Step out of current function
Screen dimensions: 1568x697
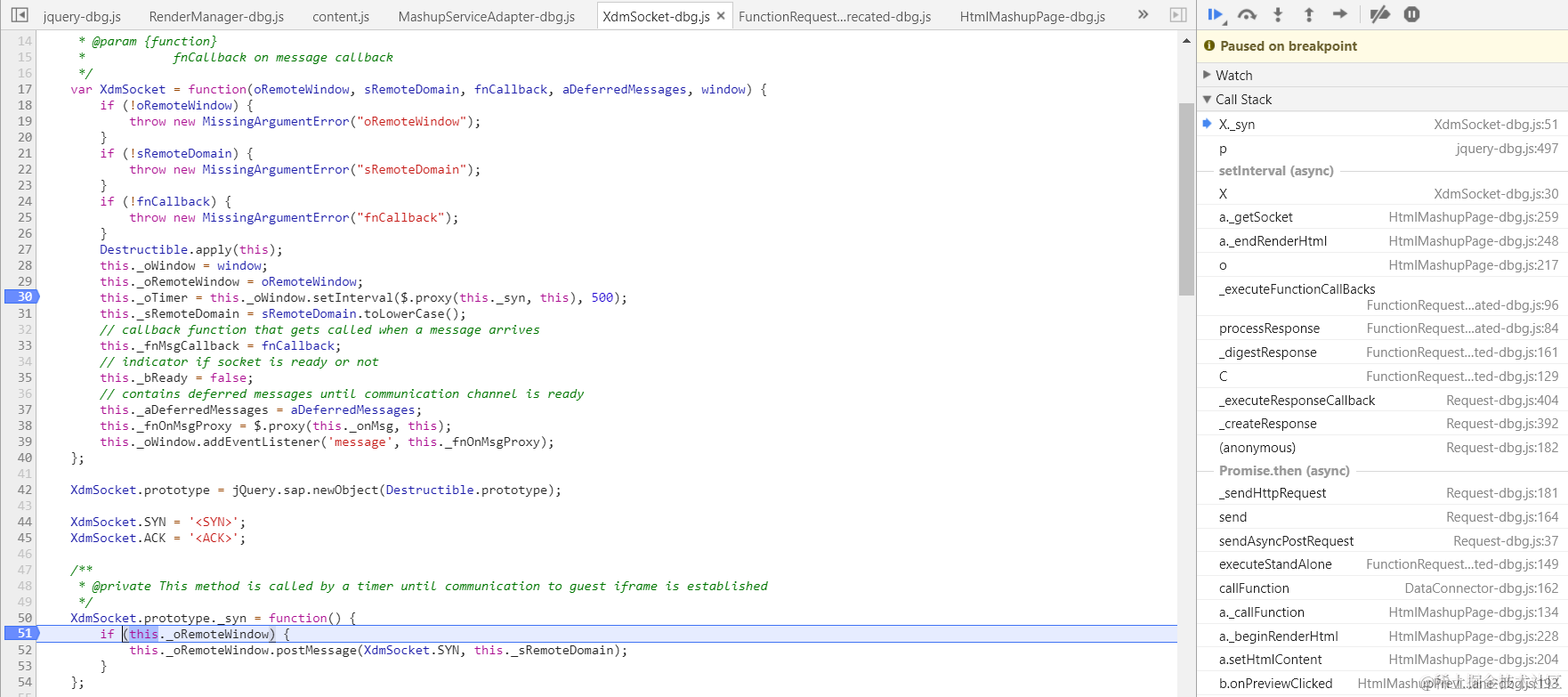tap(1309, 14)
